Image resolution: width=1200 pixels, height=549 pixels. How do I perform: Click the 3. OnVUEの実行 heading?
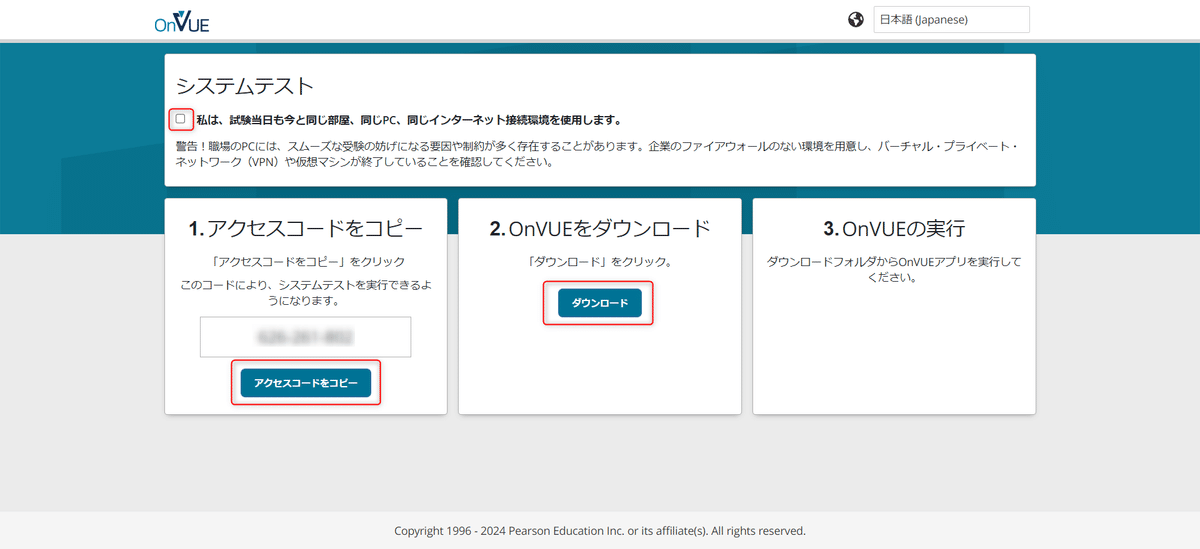[894, 229]
